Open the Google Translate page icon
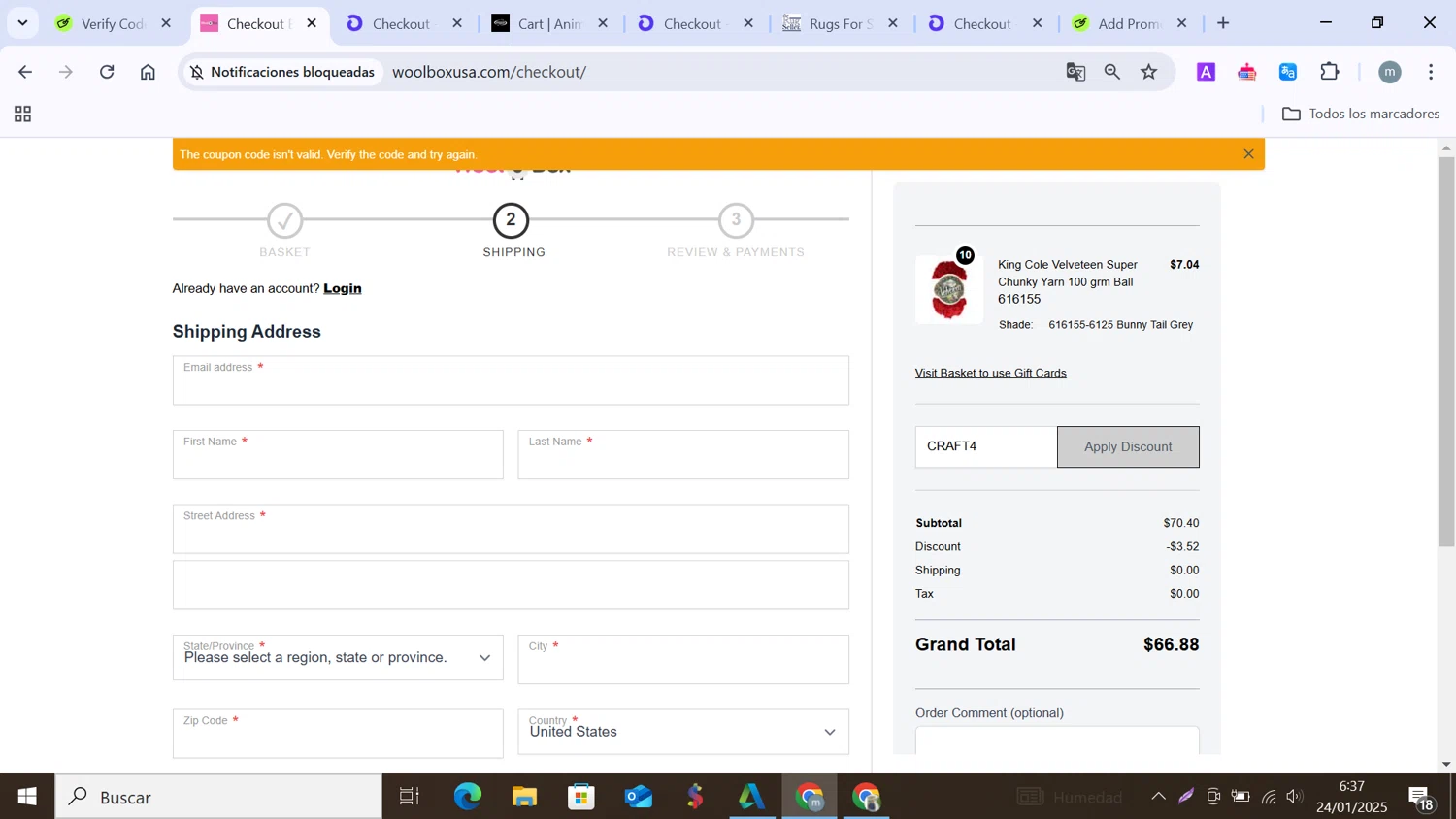 pos(1075,72)
